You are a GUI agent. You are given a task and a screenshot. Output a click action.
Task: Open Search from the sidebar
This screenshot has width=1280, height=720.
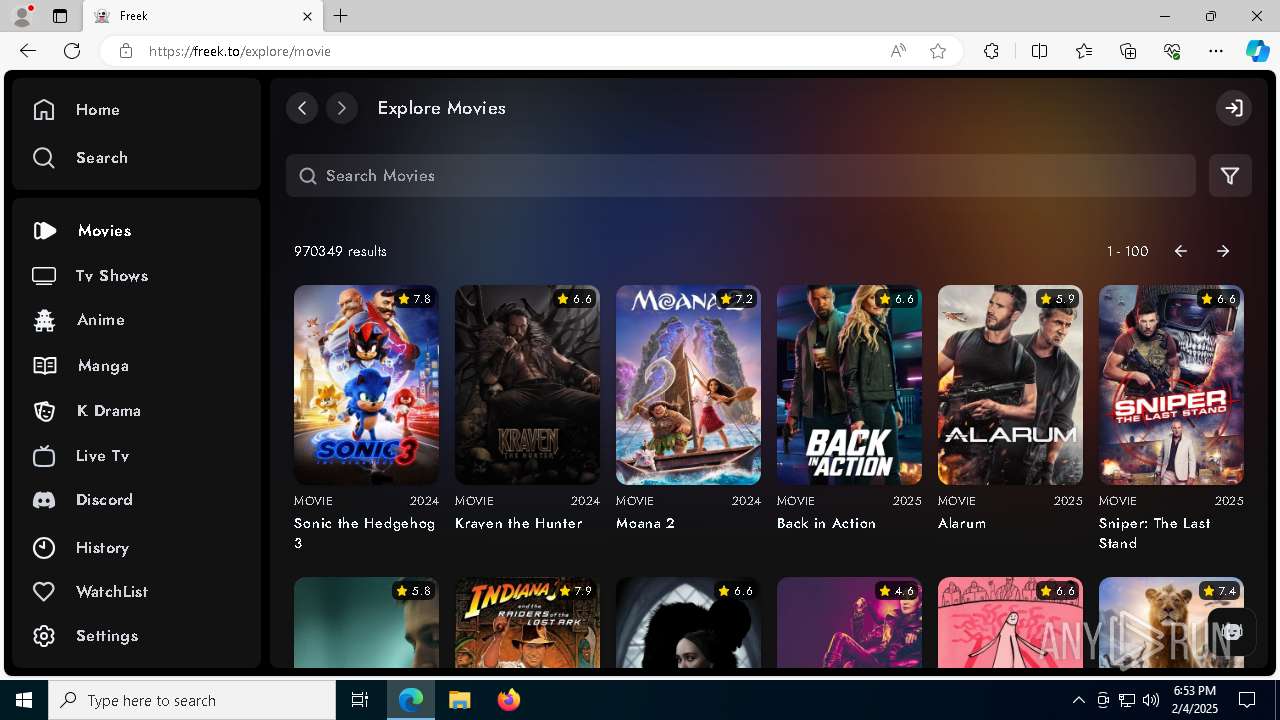[x=80, y=158]
